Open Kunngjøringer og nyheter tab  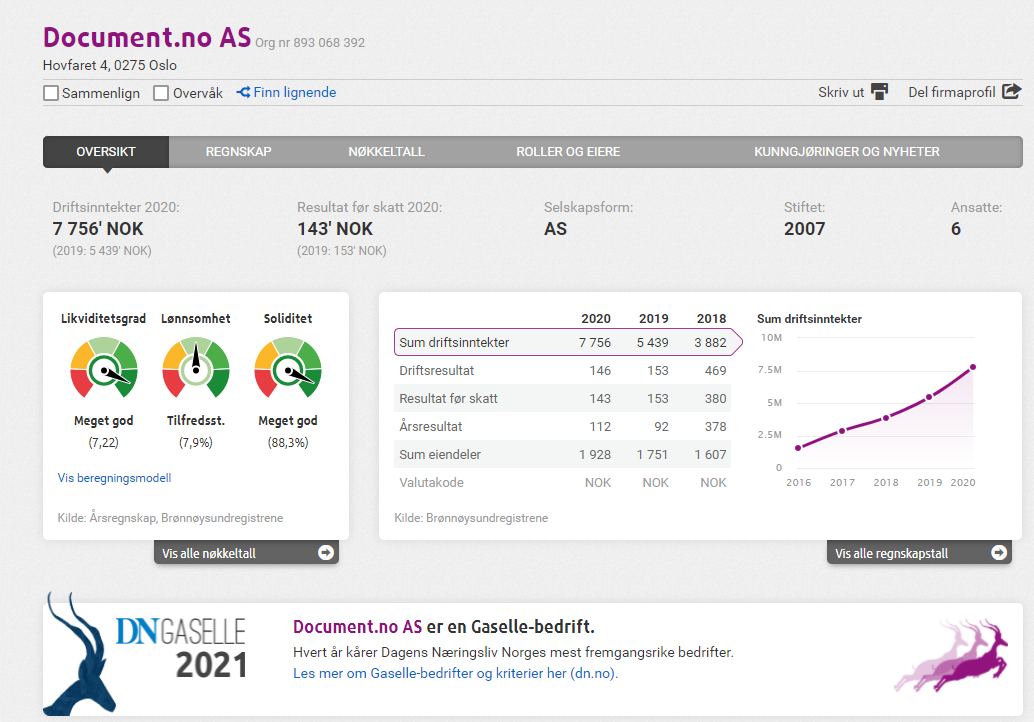pos(846,152)
